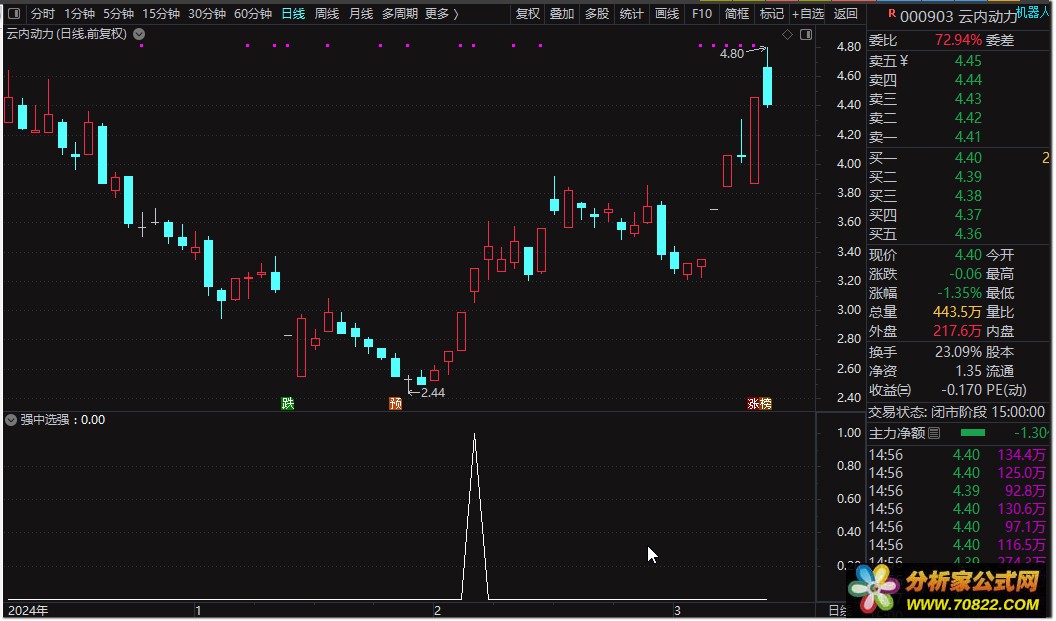Add stock with +自选 button
Image resolution: width=1056 pixels, height=621 pixels.
[x=808, y=13]
